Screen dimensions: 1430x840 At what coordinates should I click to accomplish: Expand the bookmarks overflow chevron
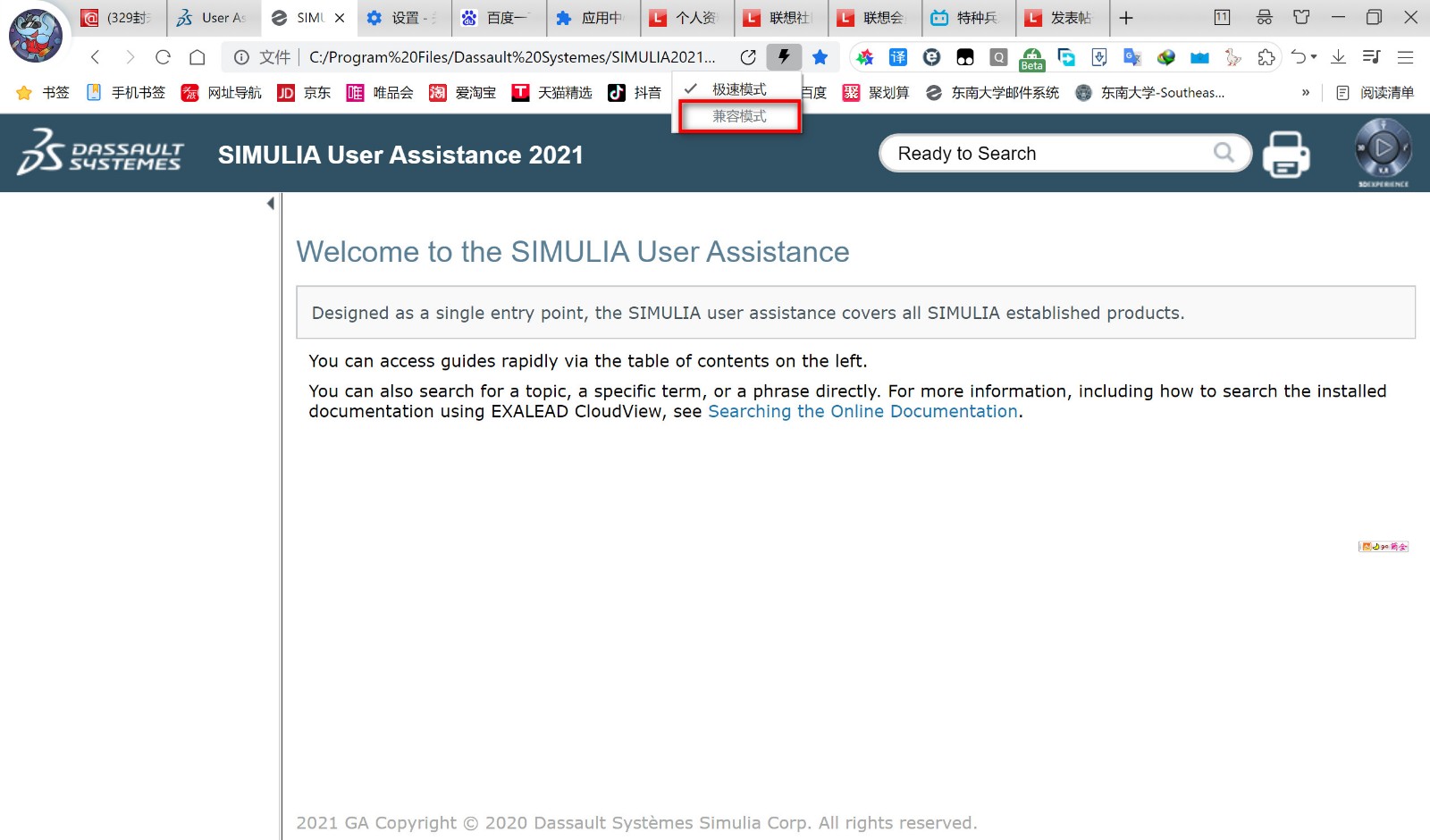[1306, 93]
